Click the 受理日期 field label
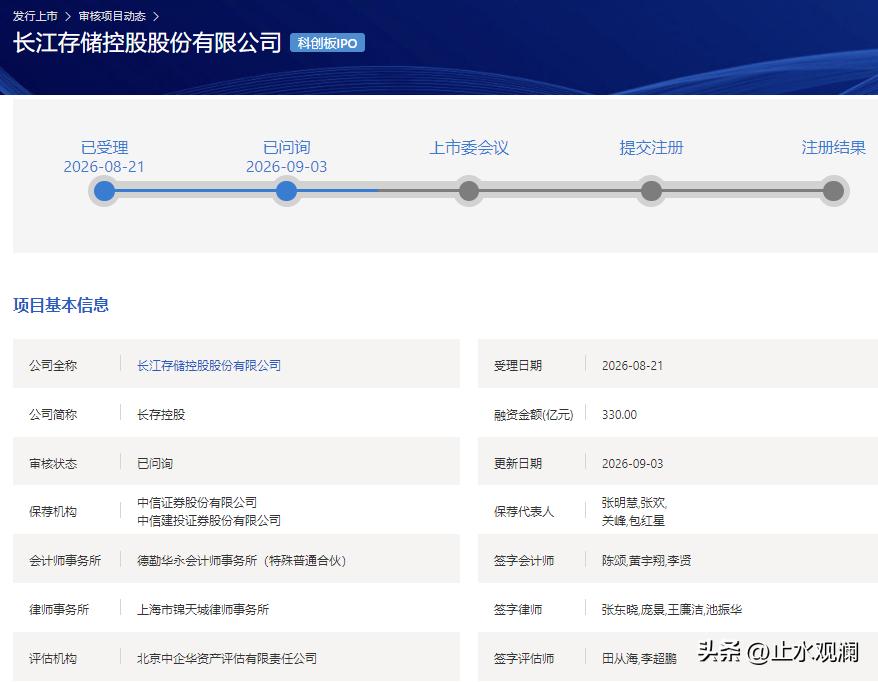This screenshot has height=682, width=878. click(517, 366)
